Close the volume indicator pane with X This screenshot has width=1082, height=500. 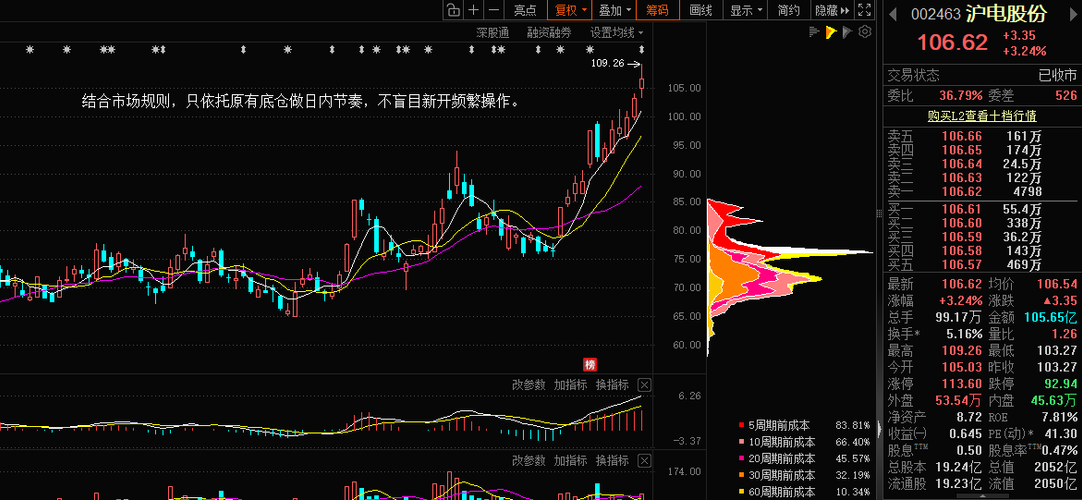pos(643,461)
